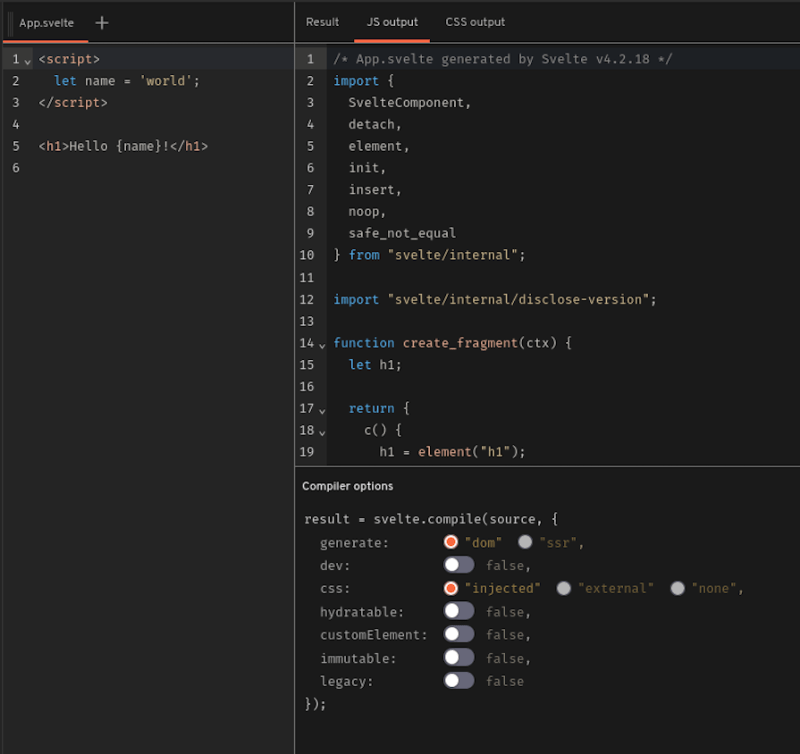Turn on the customElement switch
800x754 pixels.
(x=459, y=634)
